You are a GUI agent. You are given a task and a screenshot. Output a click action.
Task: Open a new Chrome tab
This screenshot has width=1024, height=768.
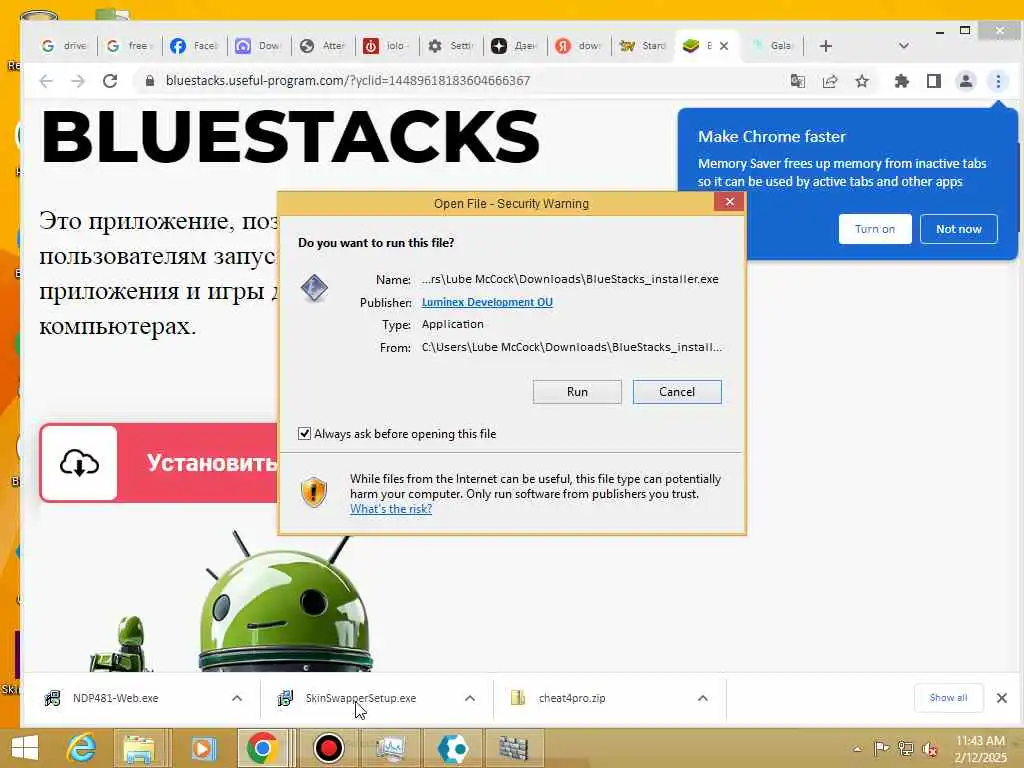825,46
